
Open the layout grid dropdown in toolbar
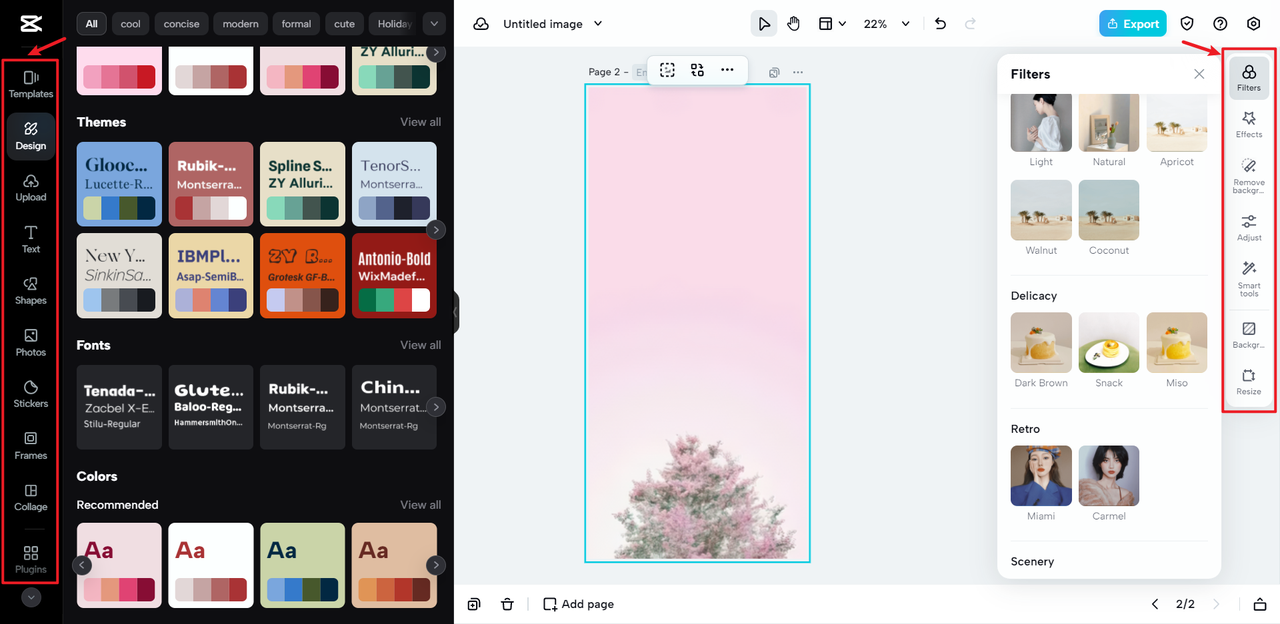pyautogui.click(x=832, y=23)
